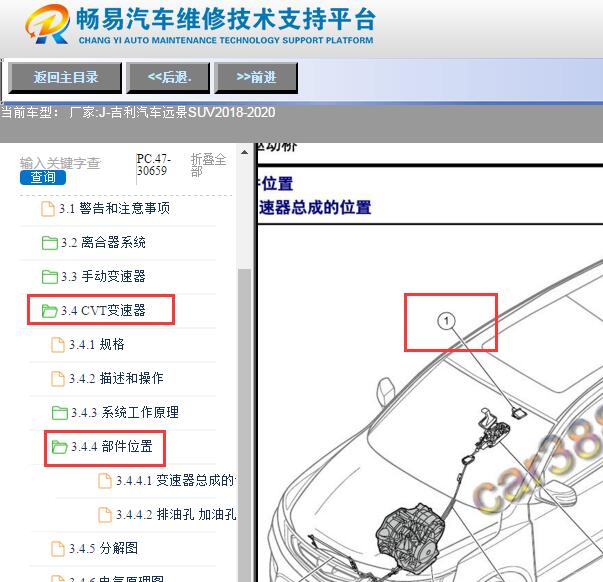Open 3.4.4.1 变速器总成的 entry

(176, 481)
